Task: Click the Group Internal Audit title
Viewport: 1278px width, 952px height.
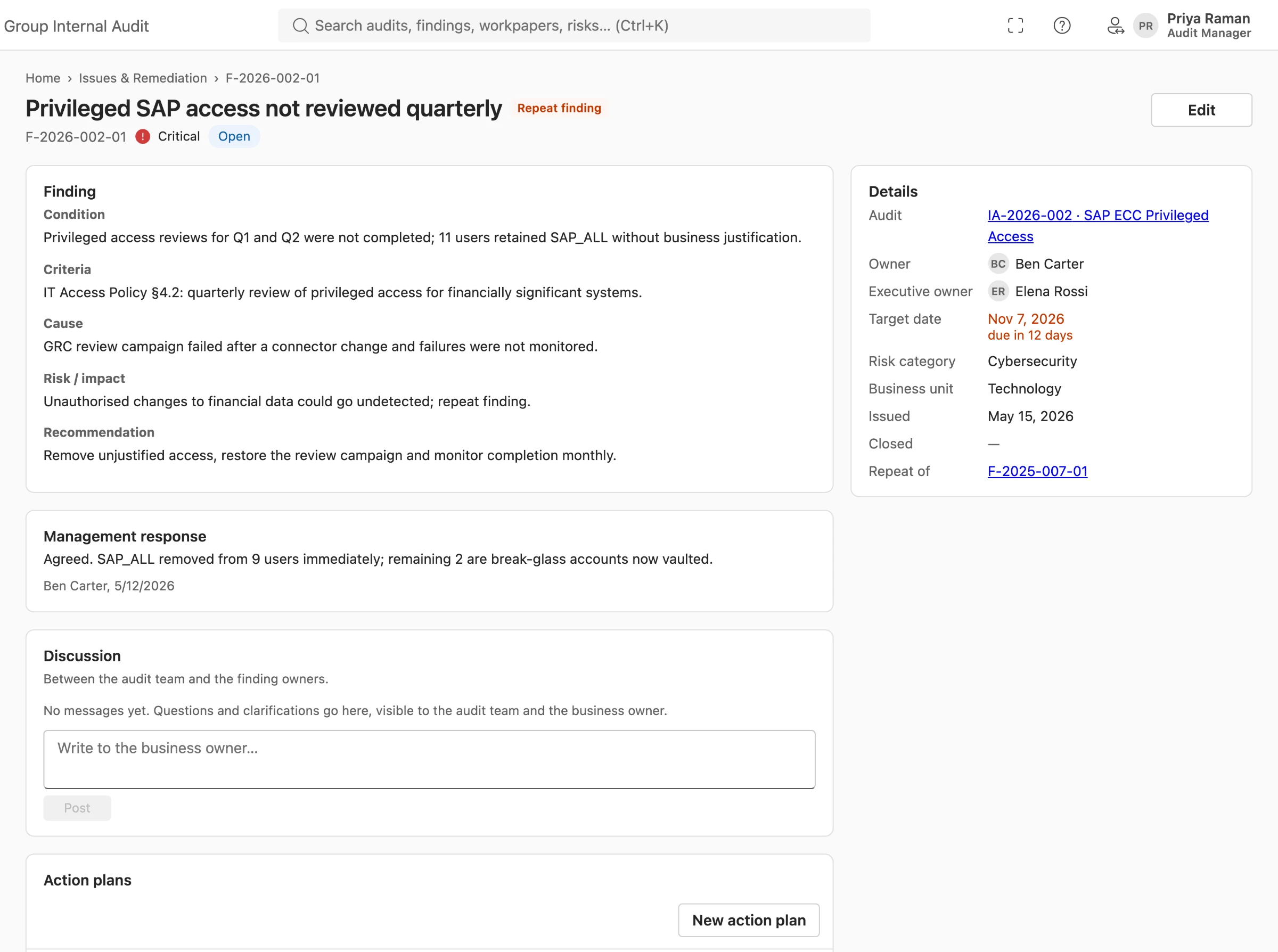Action: pos(76,26)
